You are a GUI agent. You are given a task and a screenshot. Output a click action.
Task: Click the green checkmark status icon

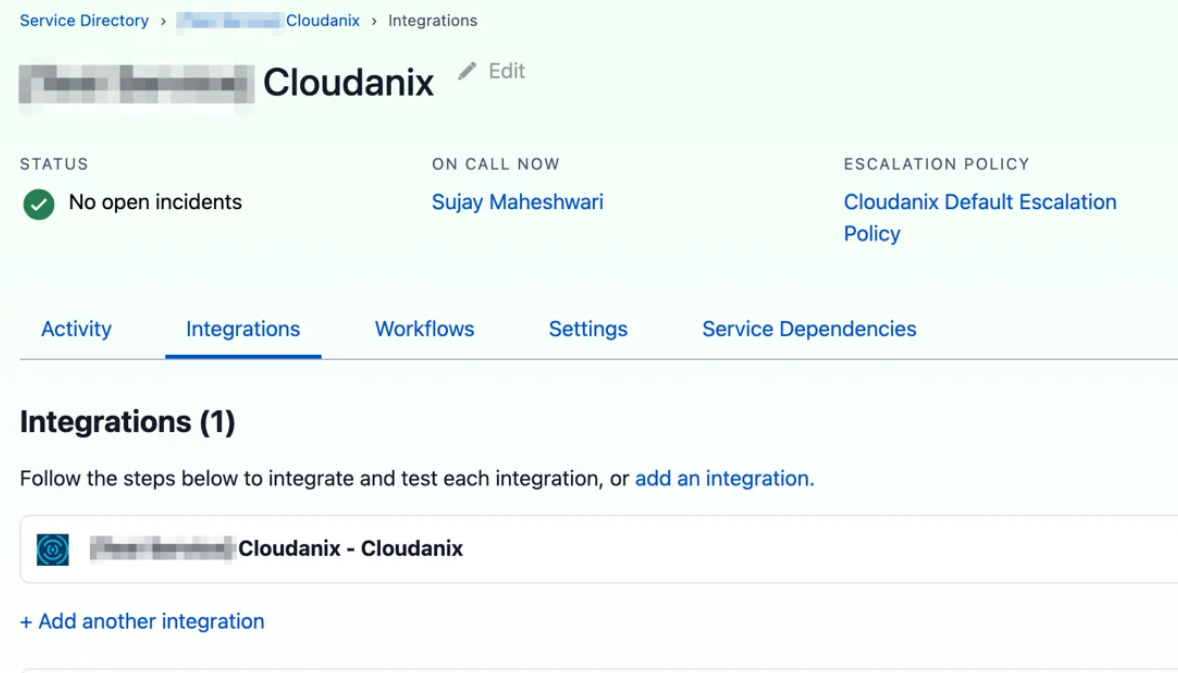[39, 204]
